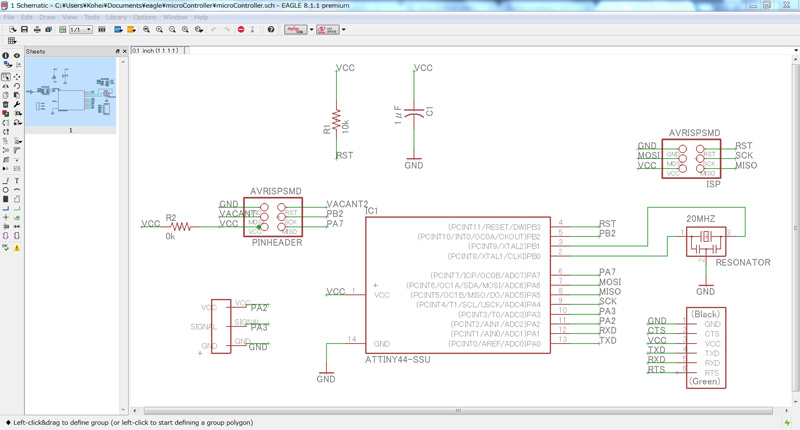Image resolution: width=800 pixels, height=430 pixels.
Task: Run a script with the blue SCR icon
Action: tap(118, 30)
